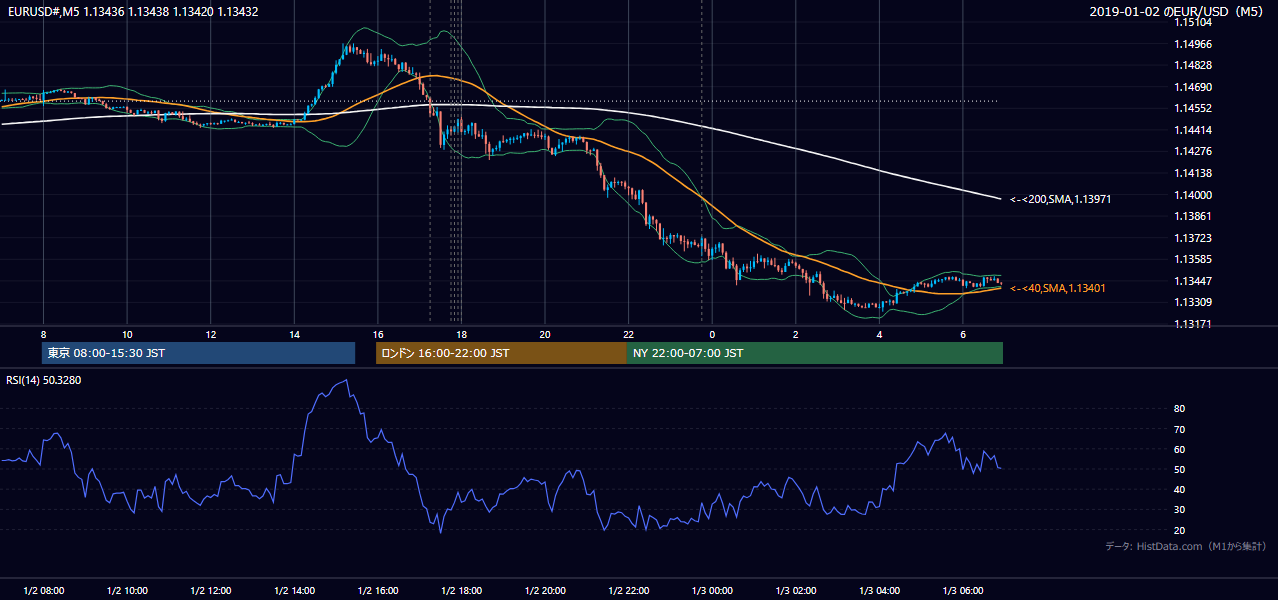The image size is (1278, 600).
Task: Click the 1/3 02:00 time label
Action: pyautogui.click(x=796, y=590)
